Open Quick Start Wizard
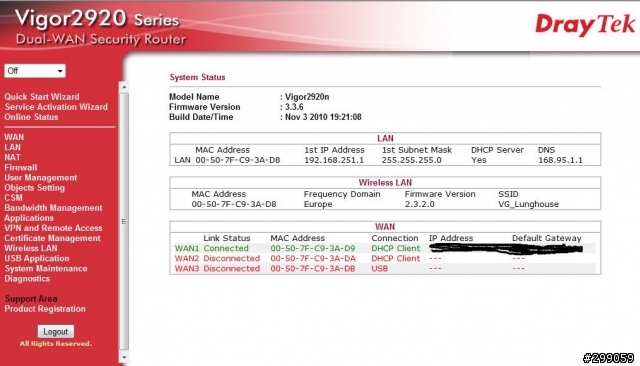The height and width of the screenshot is (366, 640). click(x=42, y=97)
